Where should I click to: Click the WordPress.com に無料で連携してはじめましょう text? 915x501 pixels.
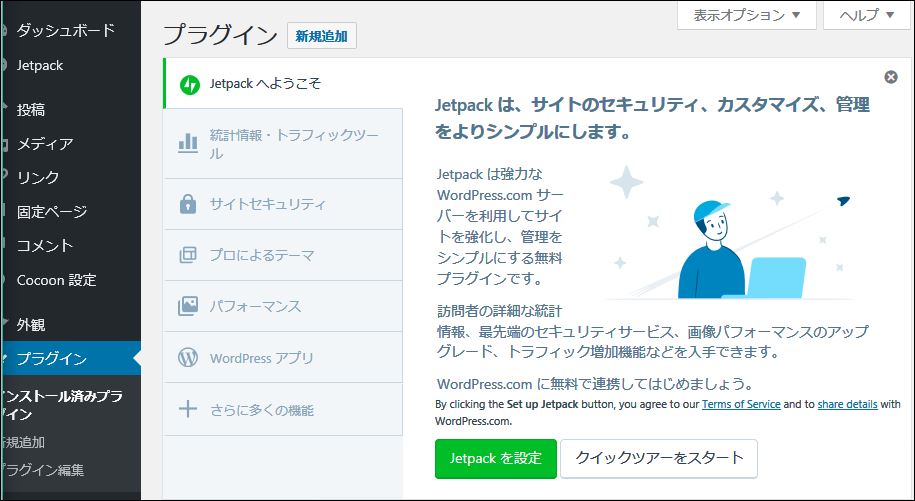click(x=595, y=384)
